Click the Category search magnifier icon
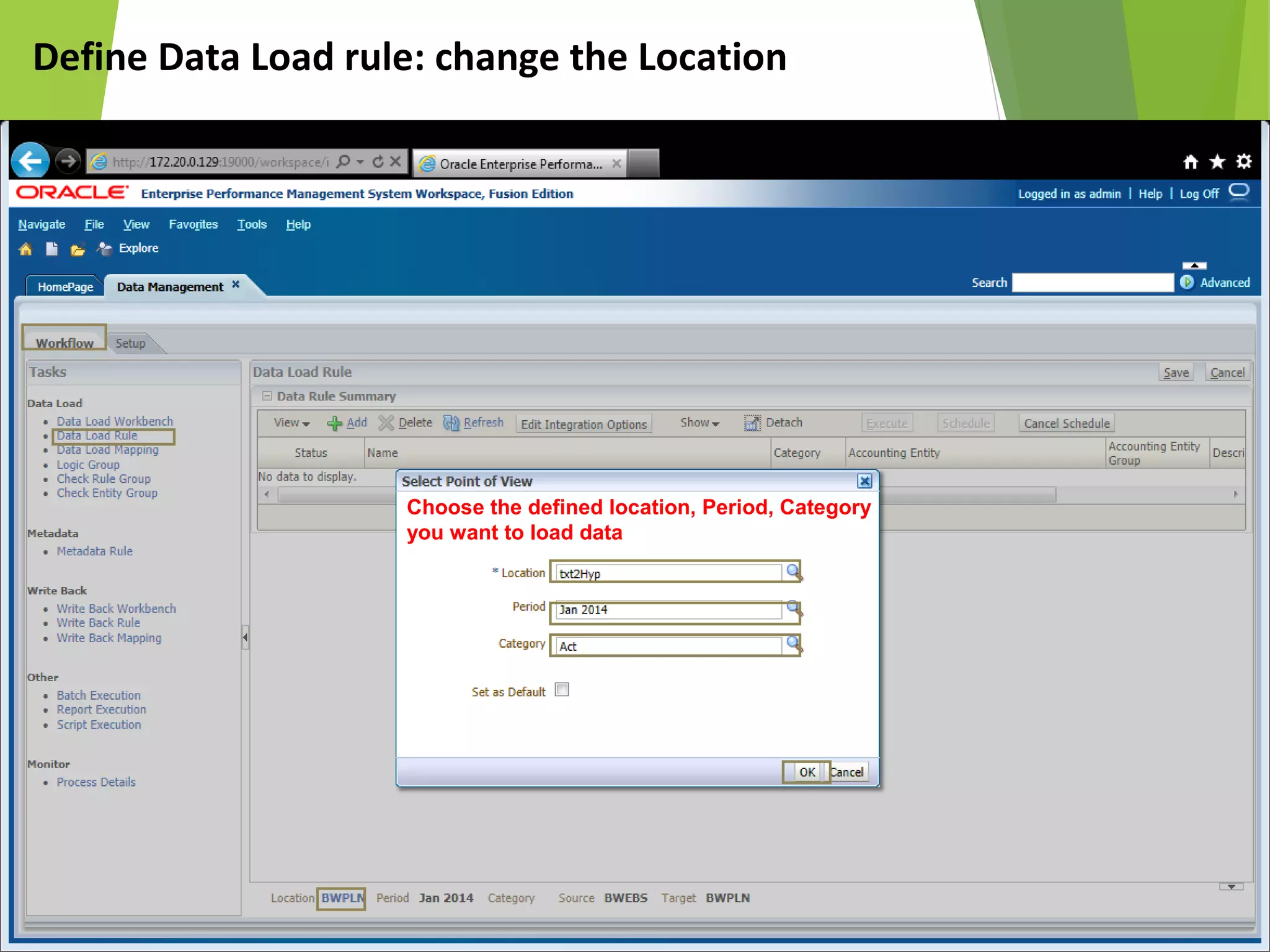This screenshot has height=952, width=1270. pos(793,644)
